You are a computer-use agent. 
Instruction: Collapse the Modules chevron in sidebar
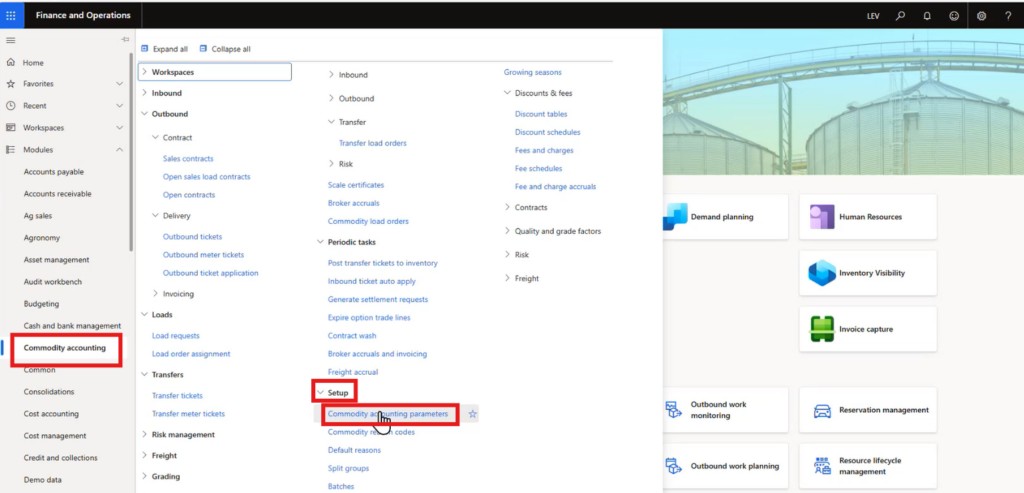120,150
